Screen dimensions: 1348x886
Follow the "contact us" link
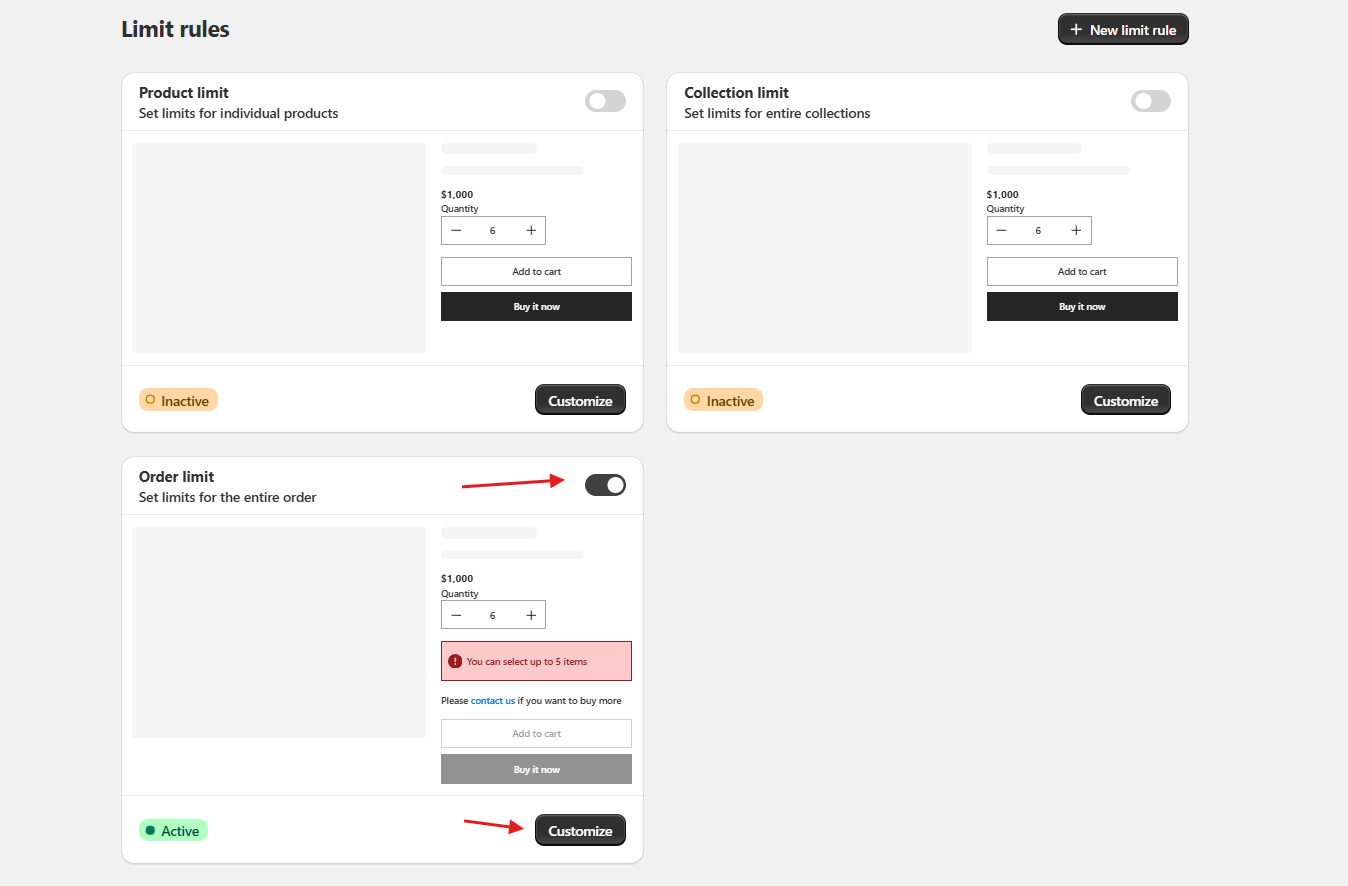click(x=493, y=701)
